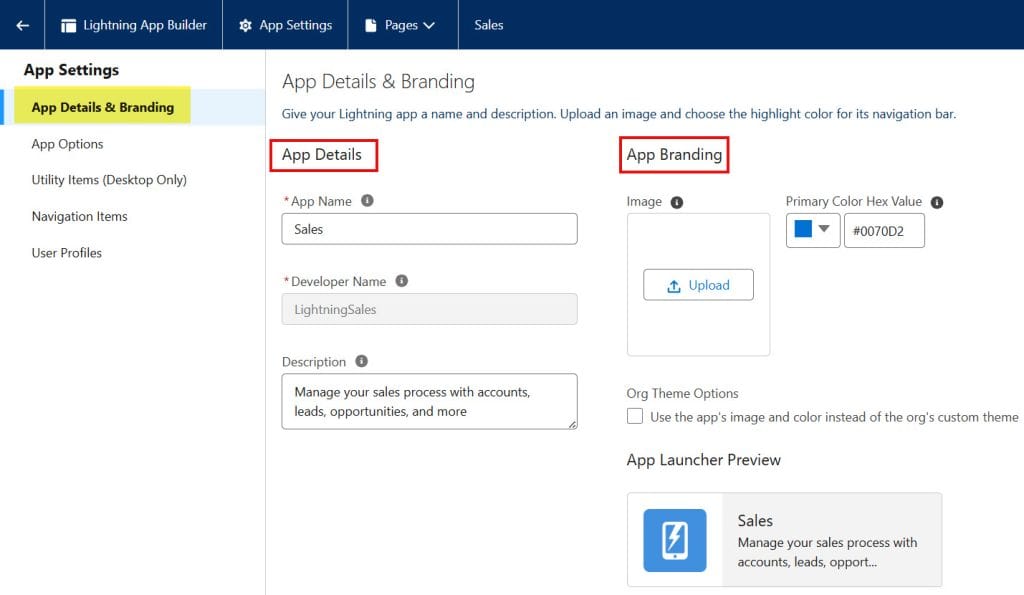
Task: Click the App Settings header label
Action: 296,25
